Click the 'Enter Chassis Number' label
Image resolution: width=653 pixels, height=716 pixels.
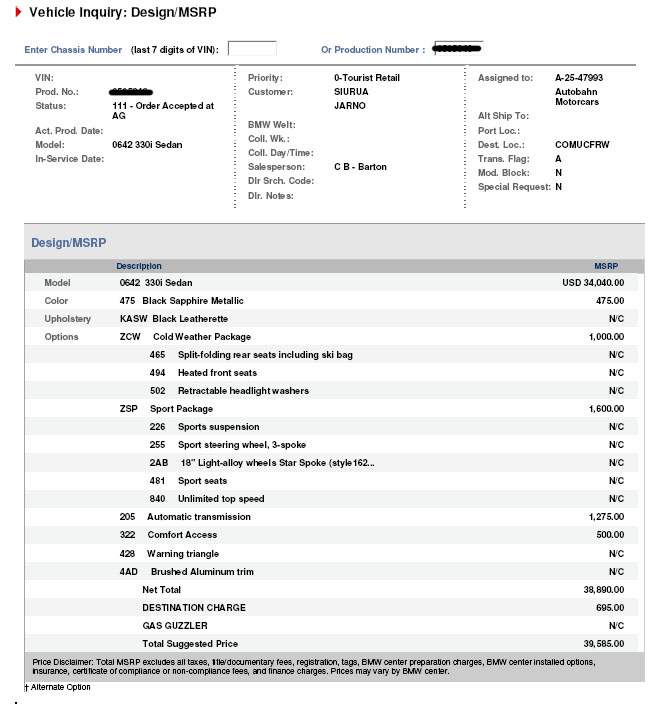click(73, 50)
